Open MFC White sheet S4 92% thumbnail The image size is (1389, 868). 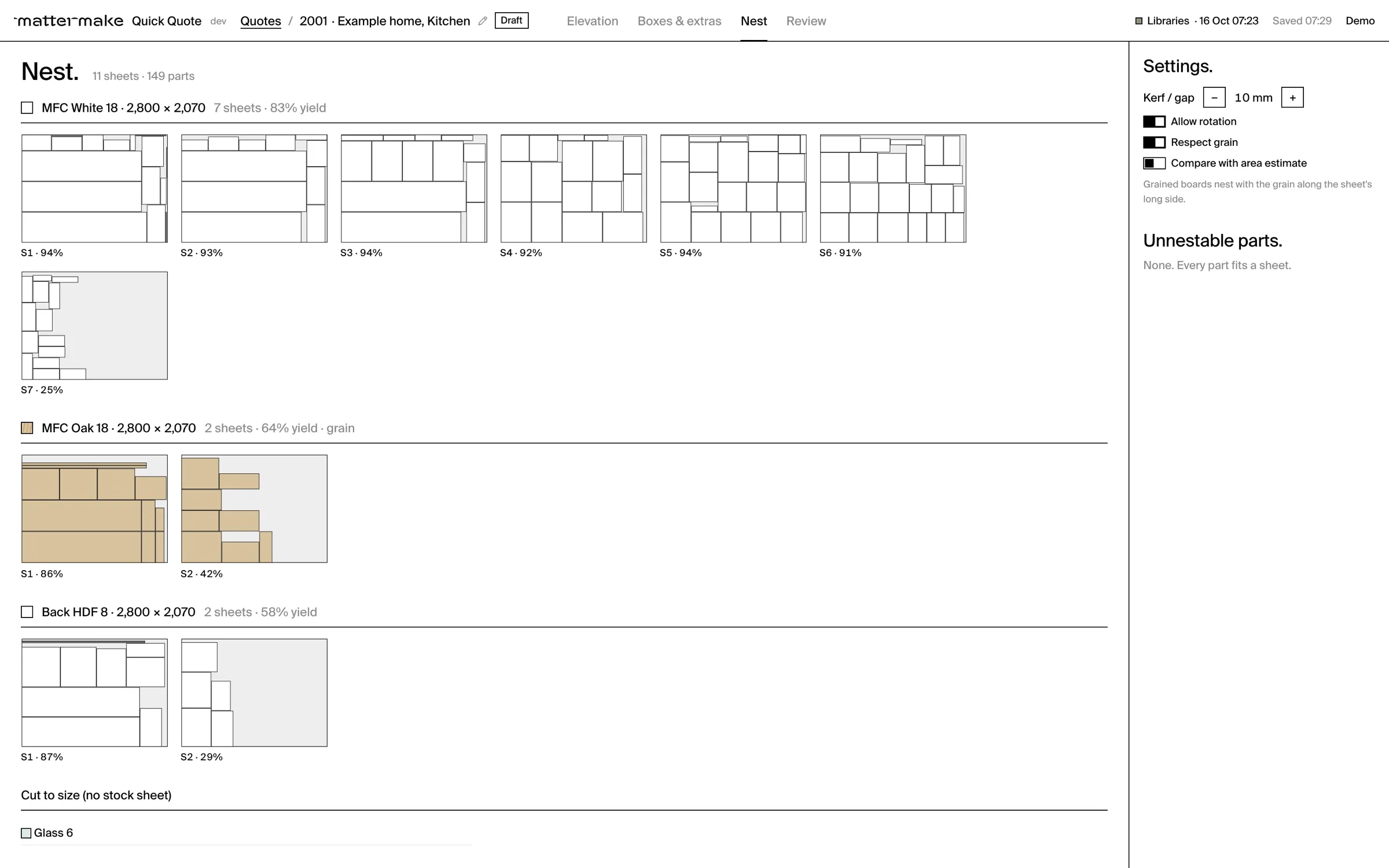(574, 189)
